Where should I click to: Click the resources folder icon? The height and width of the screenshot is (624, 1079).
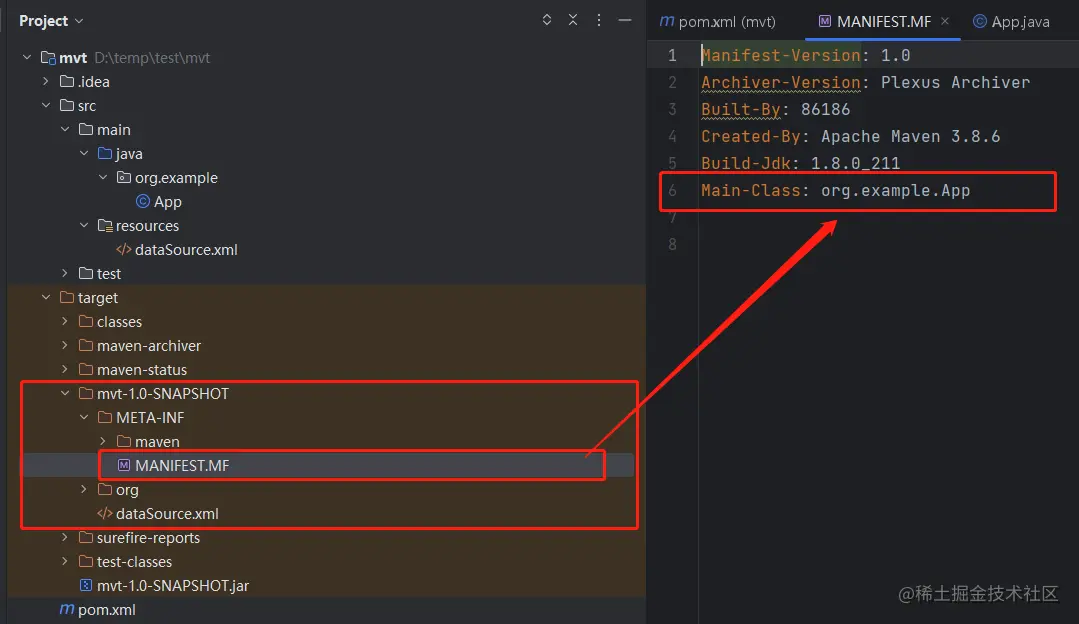pos(105,226)
